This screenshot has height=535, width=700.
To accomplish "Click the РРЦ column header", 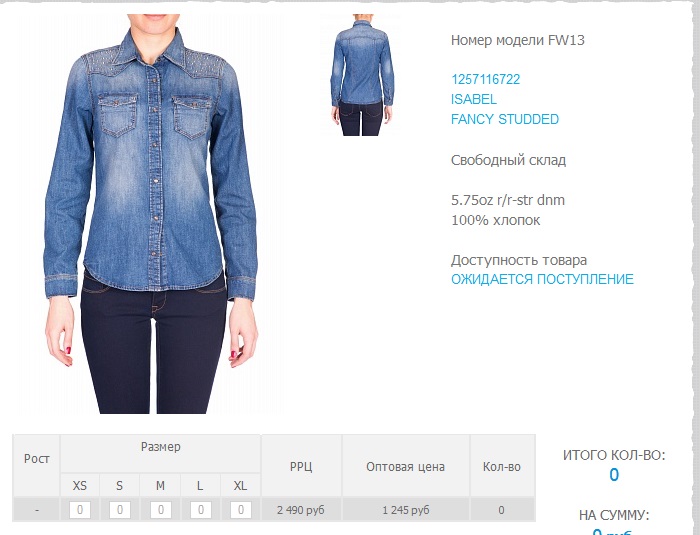I will click(x=301, y=466).
